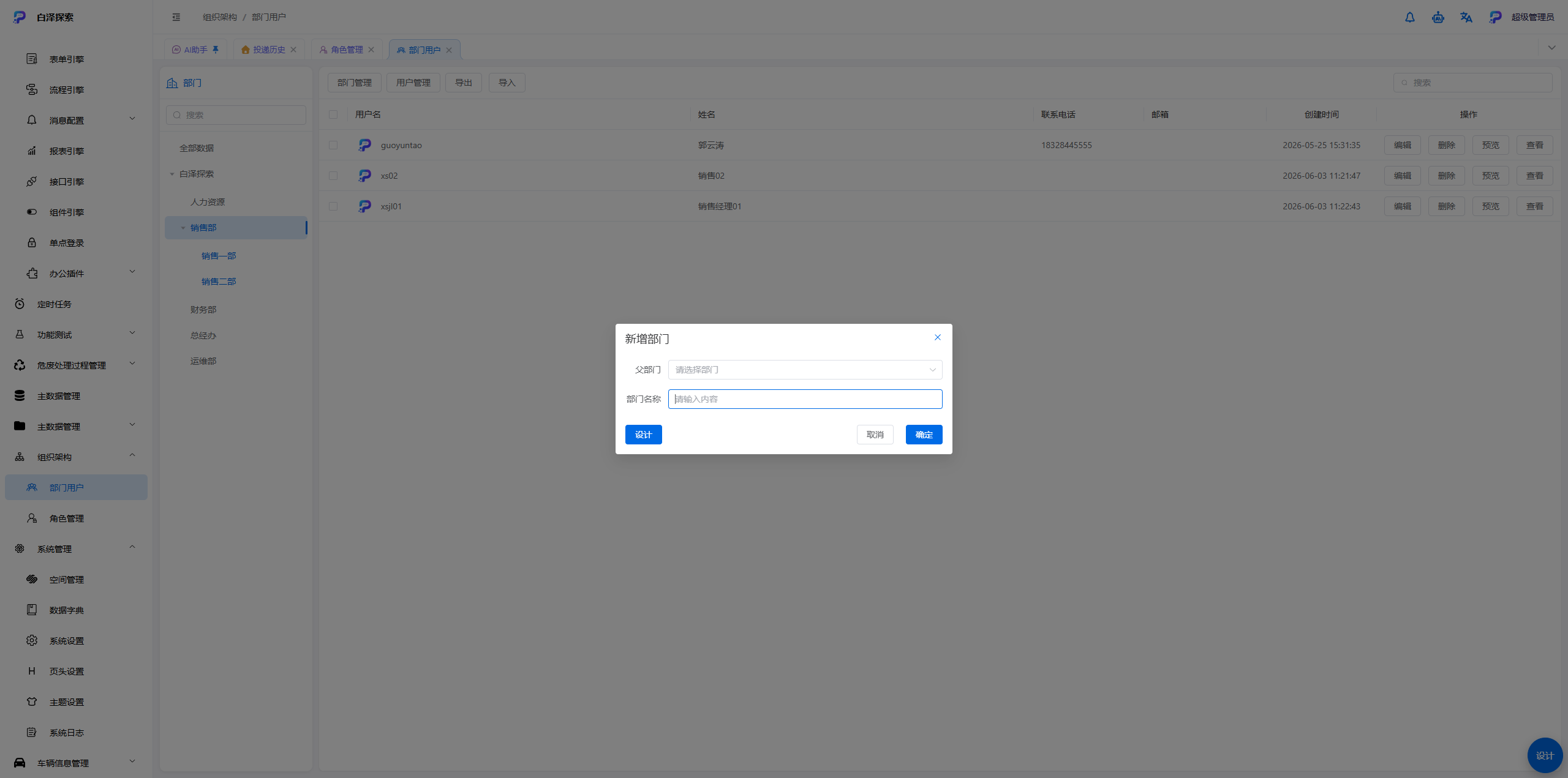
Task: Close the 新增部门 dialog with X
Action: point(937,337)
